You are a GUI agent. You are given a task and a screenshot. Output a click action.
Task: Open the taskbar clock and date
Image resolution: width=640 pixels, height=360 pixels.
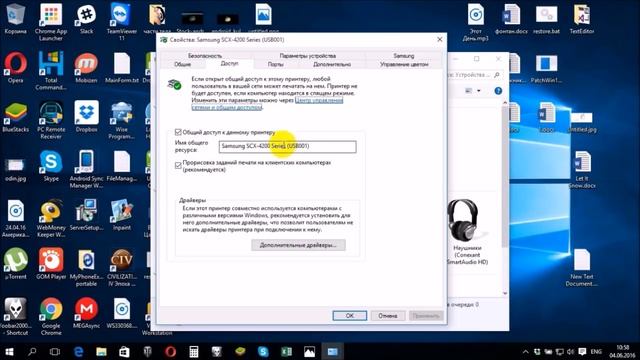click(x=622, y=351)
